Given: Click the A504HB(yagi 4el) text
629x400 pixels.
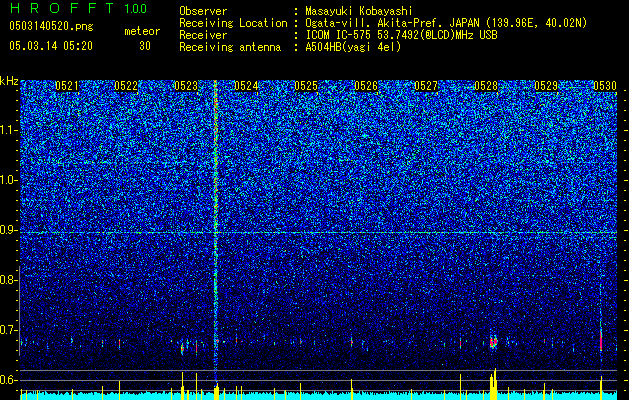Looking at the screenshot, I should (353, 47).
